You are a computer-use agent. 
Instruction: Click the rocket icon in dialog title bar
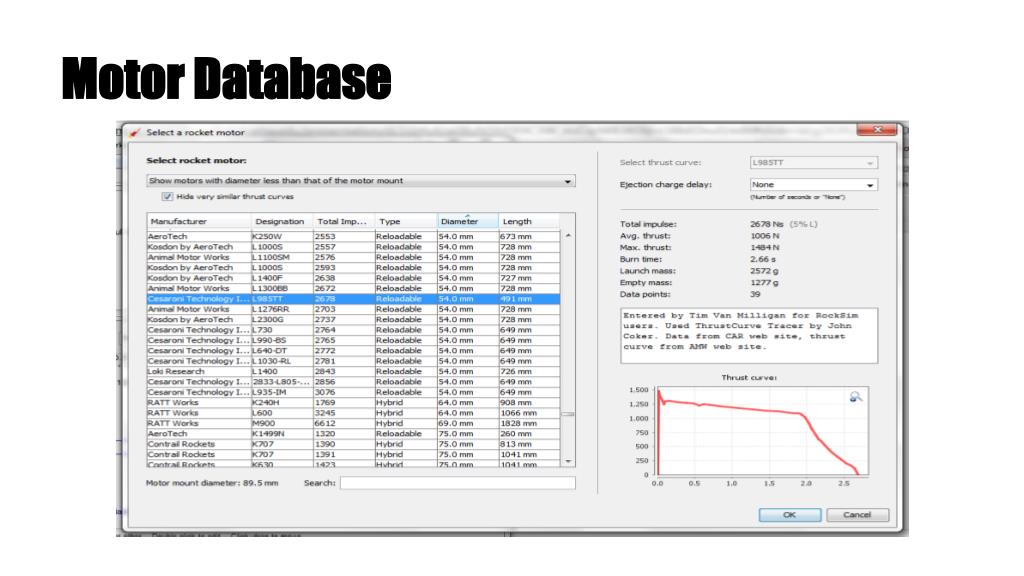135,133
